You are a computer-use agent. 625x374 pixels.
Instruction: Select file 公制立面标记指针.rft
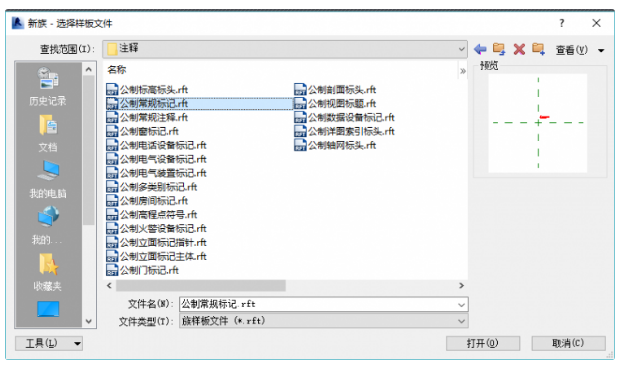click(x=163, y=242)
